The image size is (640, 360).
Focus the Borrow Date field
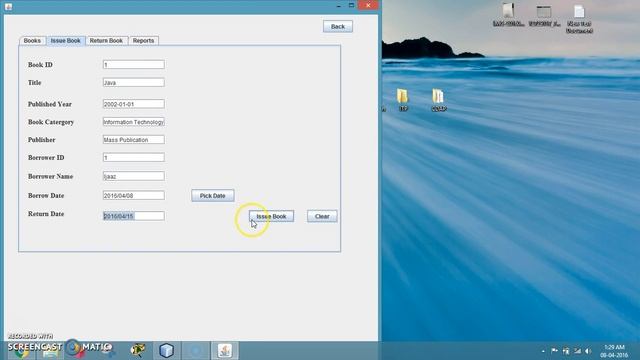(133, 196)
